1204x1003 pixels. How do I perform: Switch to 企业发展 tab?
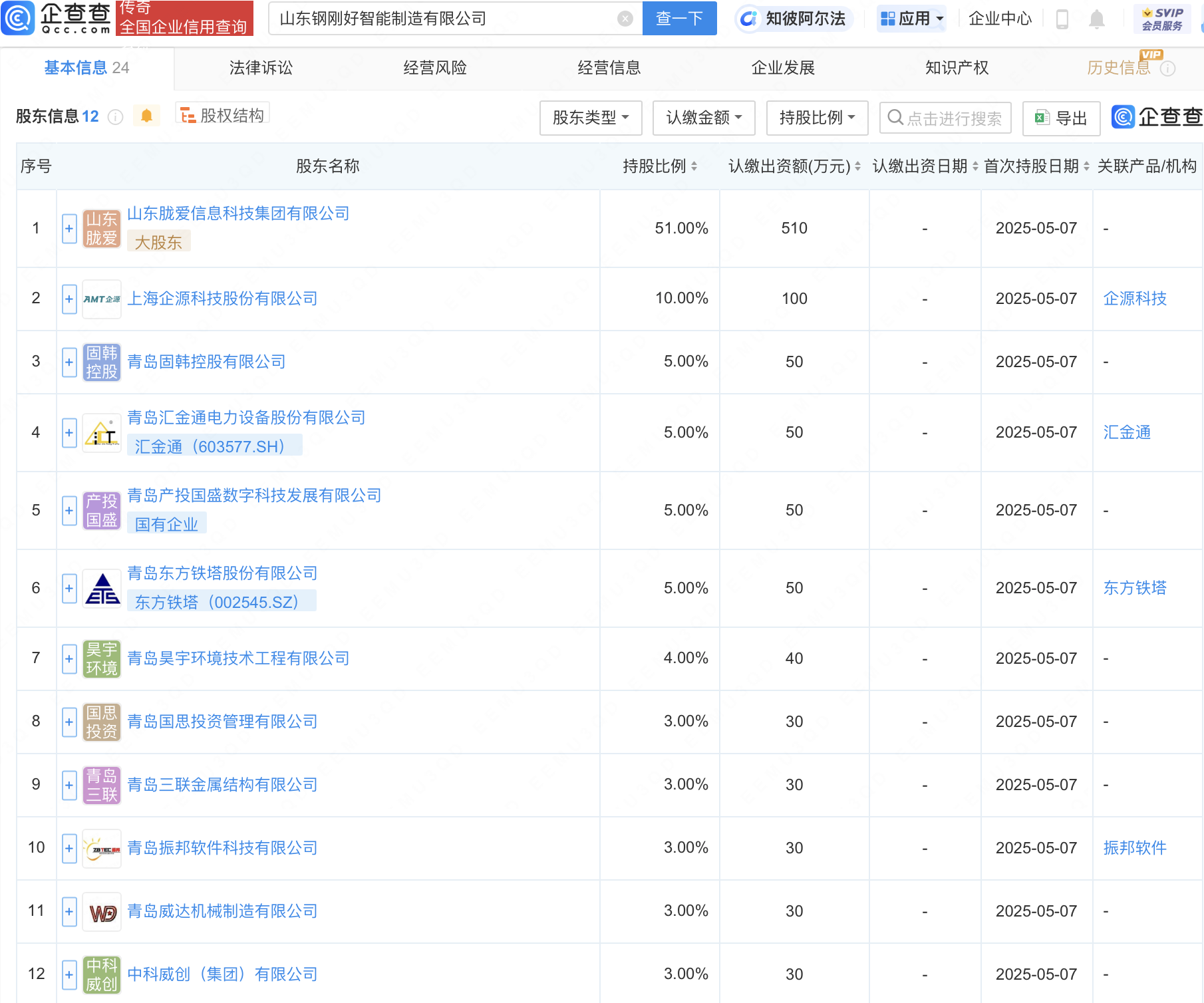[783, 68]
